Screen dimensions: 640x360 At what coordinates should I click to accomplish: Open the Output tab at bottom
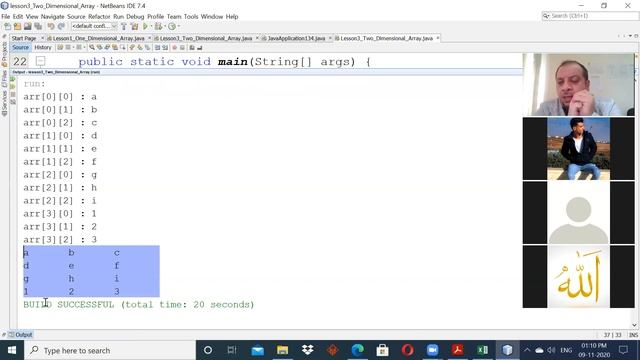(21, 335)
